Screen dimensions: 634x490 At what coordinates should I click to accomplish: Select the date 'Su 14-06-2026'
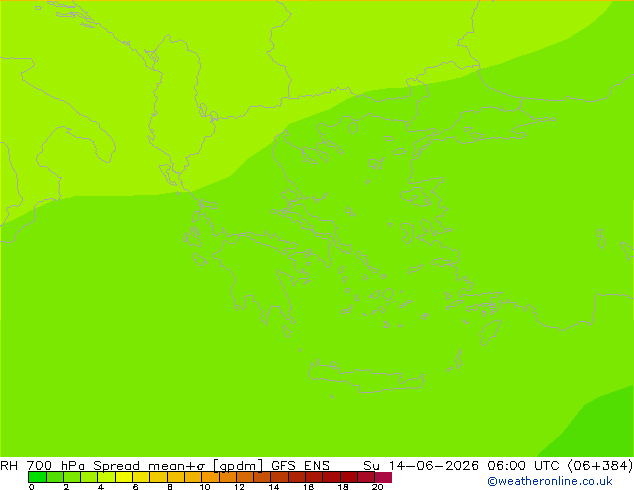(x=421, y=466)
